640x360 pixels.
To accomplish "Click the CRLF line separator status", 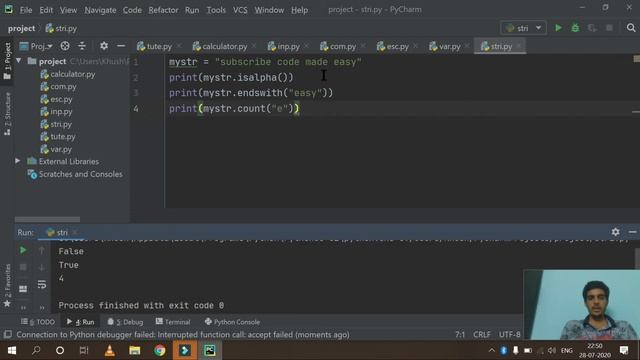I will tap(482, 335).
